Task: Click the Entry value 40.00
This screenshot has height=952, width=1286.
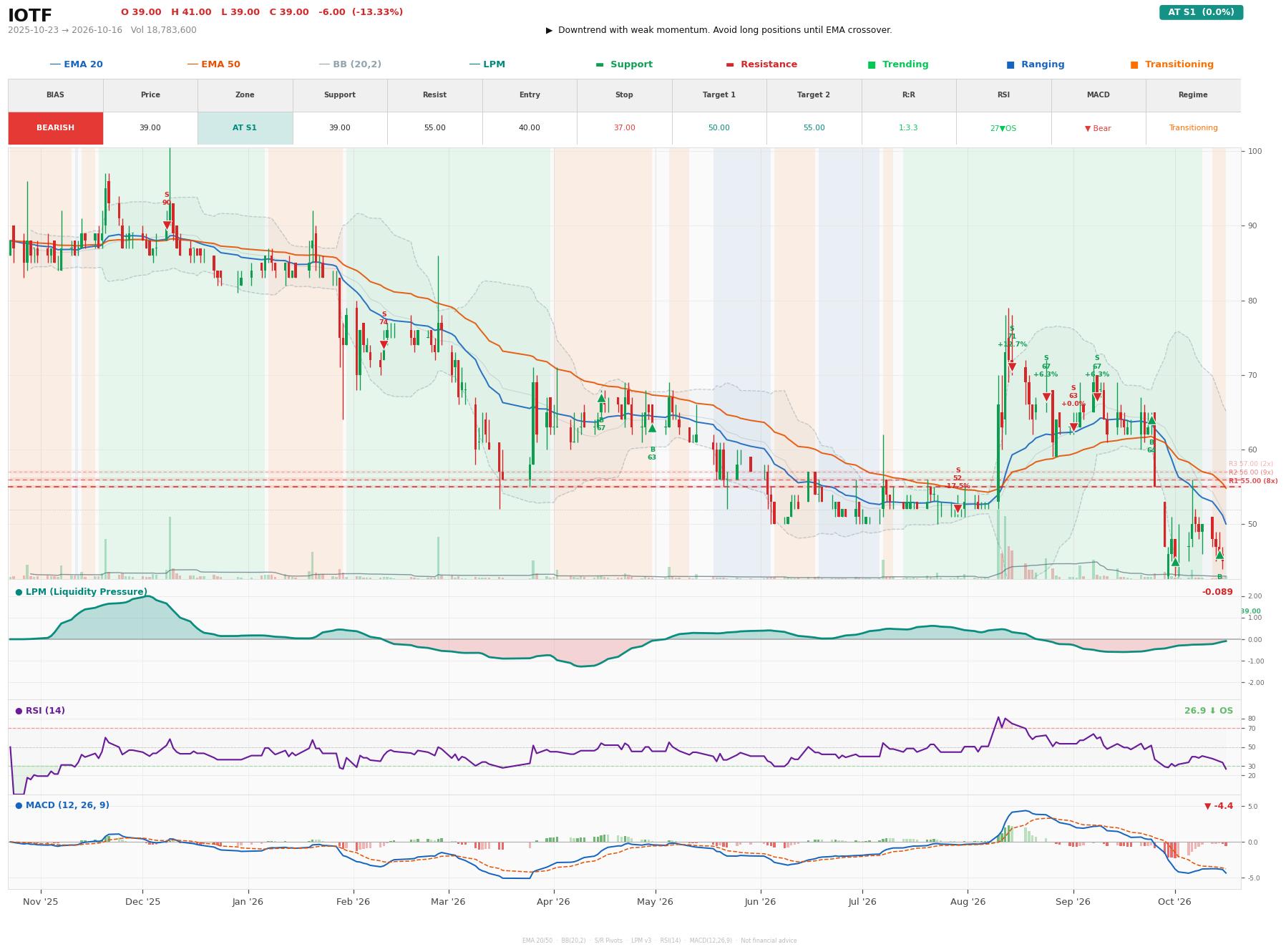Action: [529, 128]
